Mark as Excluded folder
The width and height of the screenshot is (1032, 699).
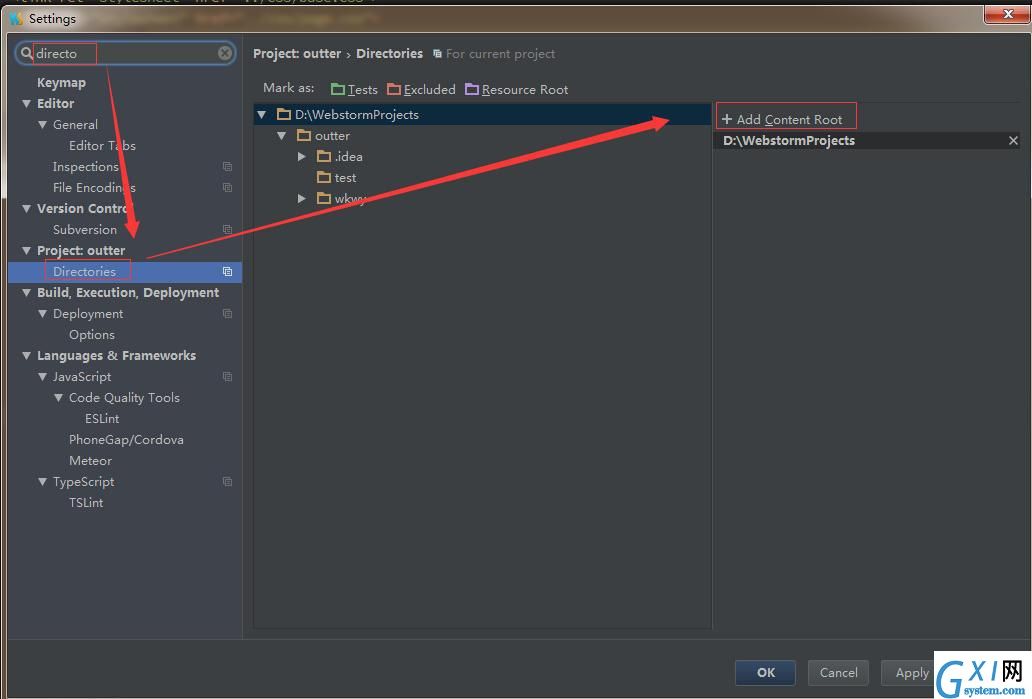[x=421, y=90]
